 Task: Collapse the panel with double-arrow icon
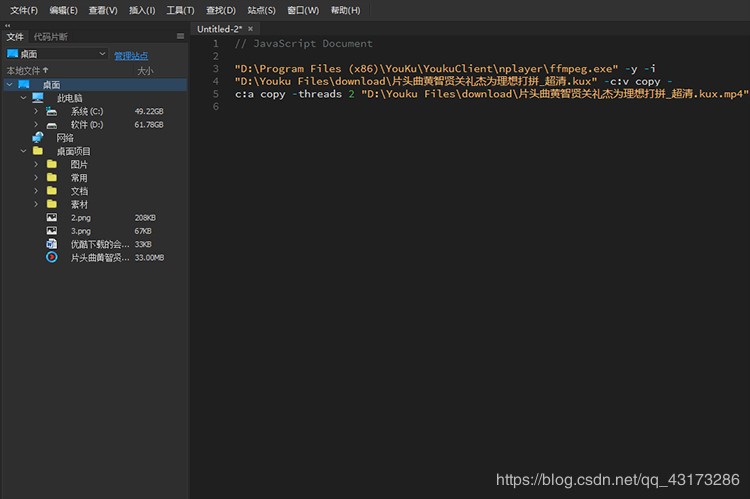point(8,26)
